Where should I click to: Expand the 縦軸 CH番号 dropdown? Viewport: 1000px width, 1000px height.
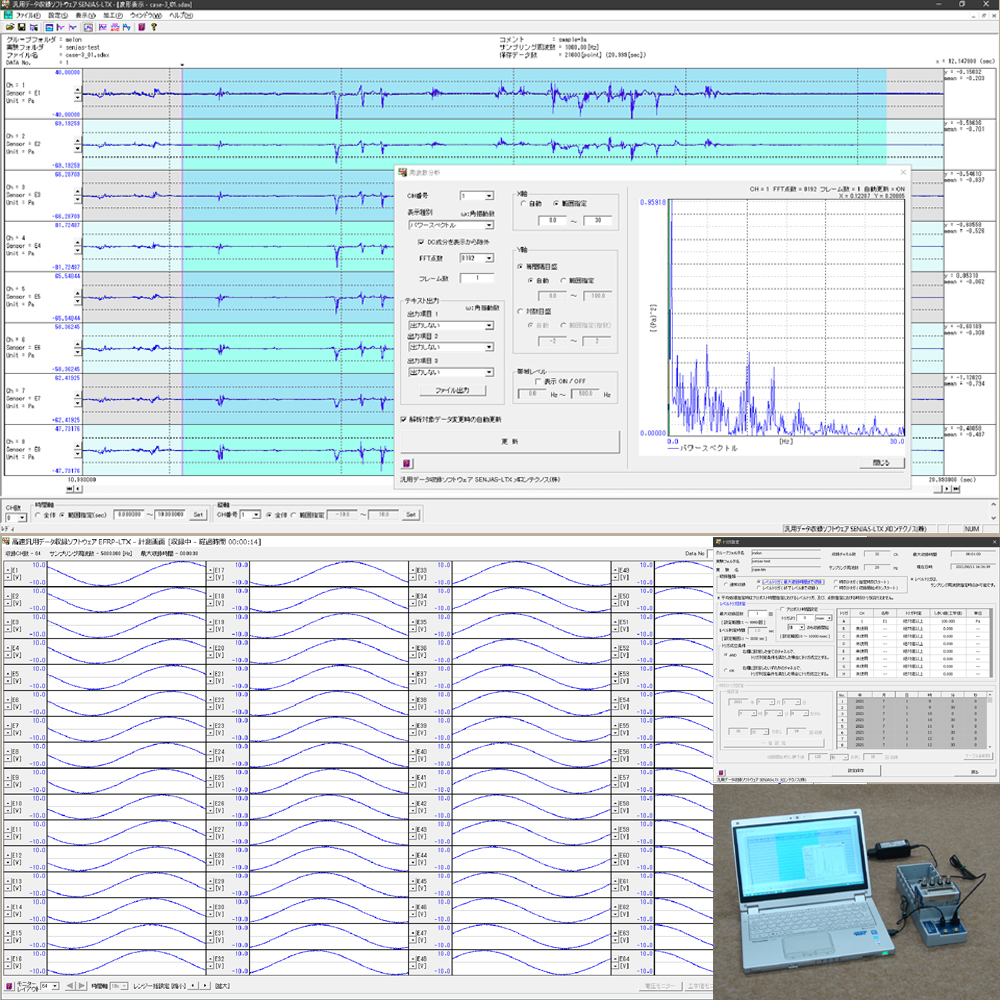pos(256,515)
